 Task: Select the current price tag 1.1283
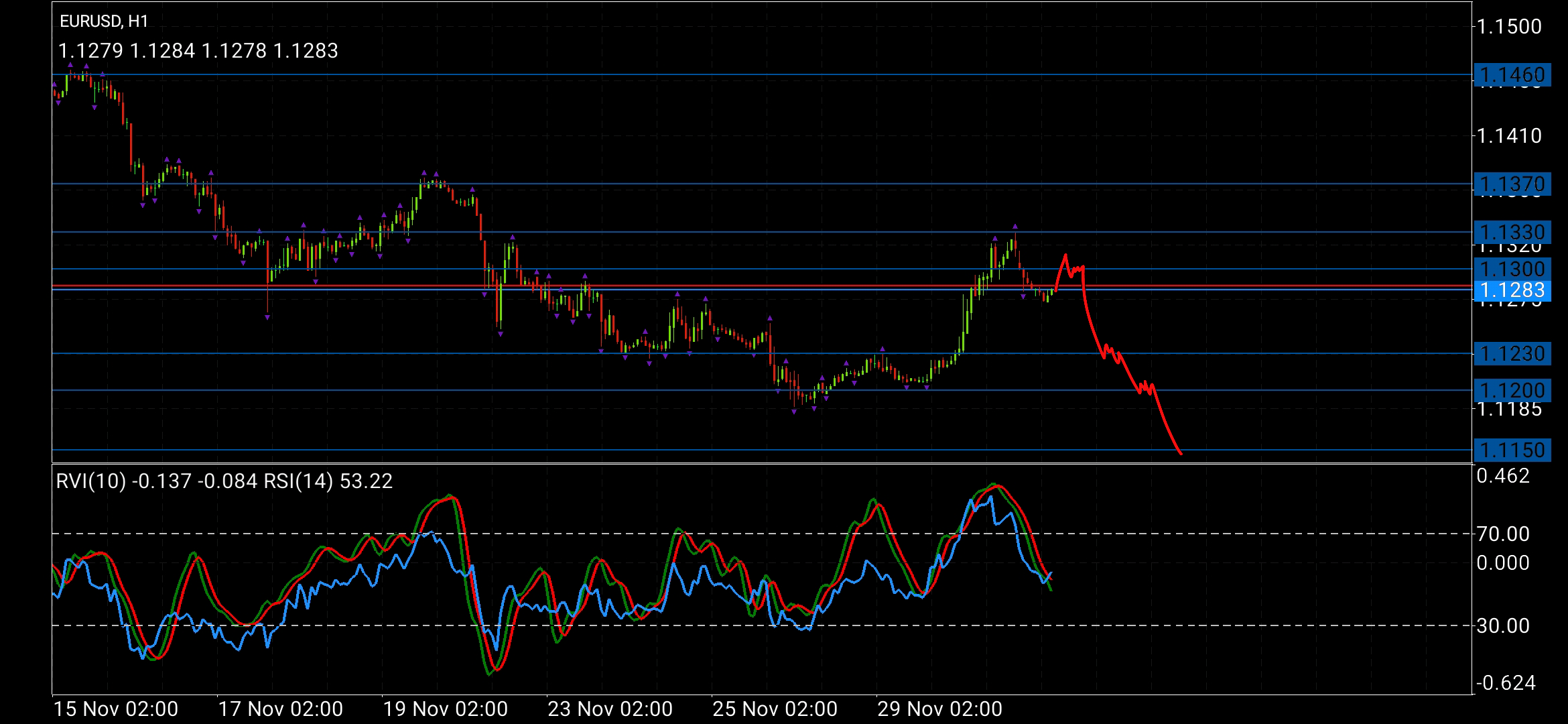pyautogui.click(x=1512, y=290)
